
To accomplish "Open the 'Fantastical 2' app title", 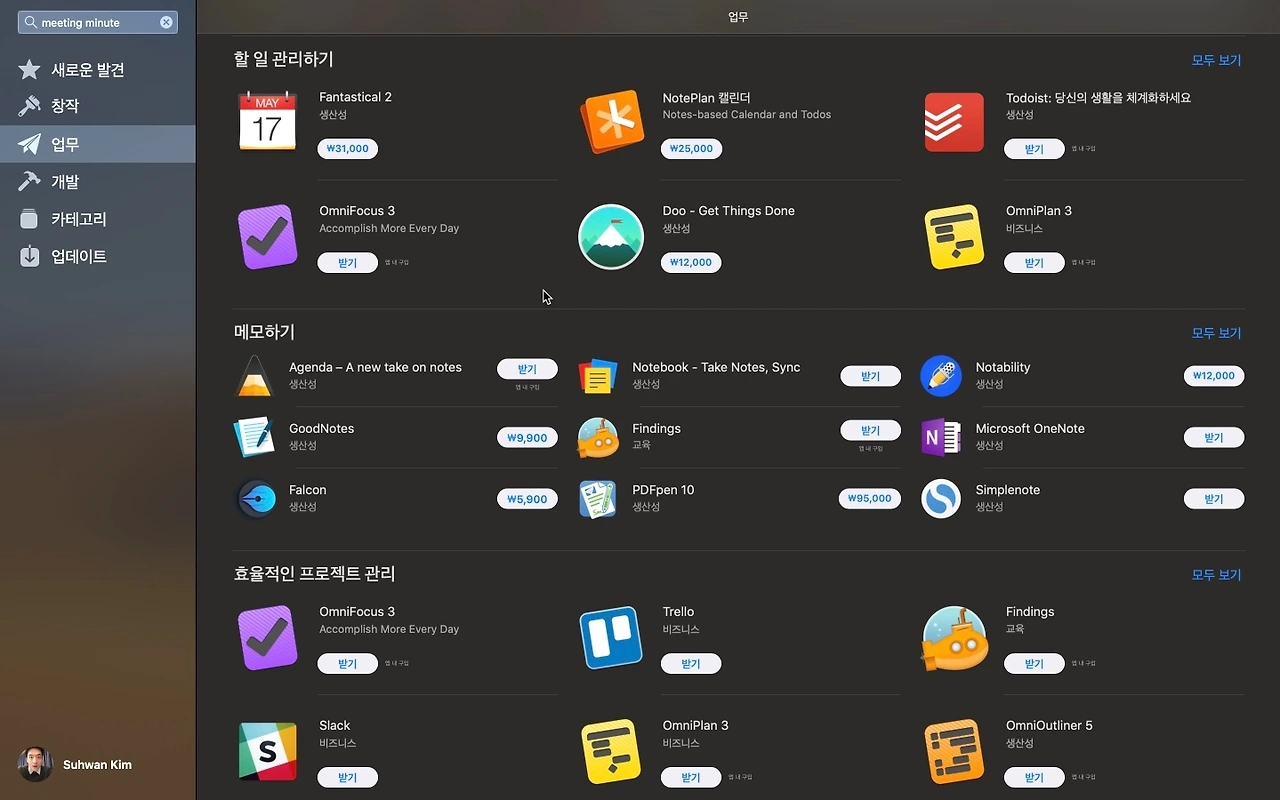I will point(355,97).
